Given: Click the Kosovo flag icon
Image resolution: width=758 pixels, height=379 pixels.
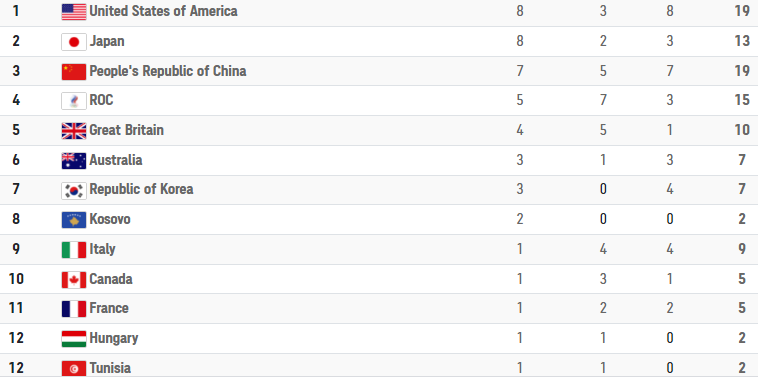Looking at the screenshot, I should coord(73,220).
